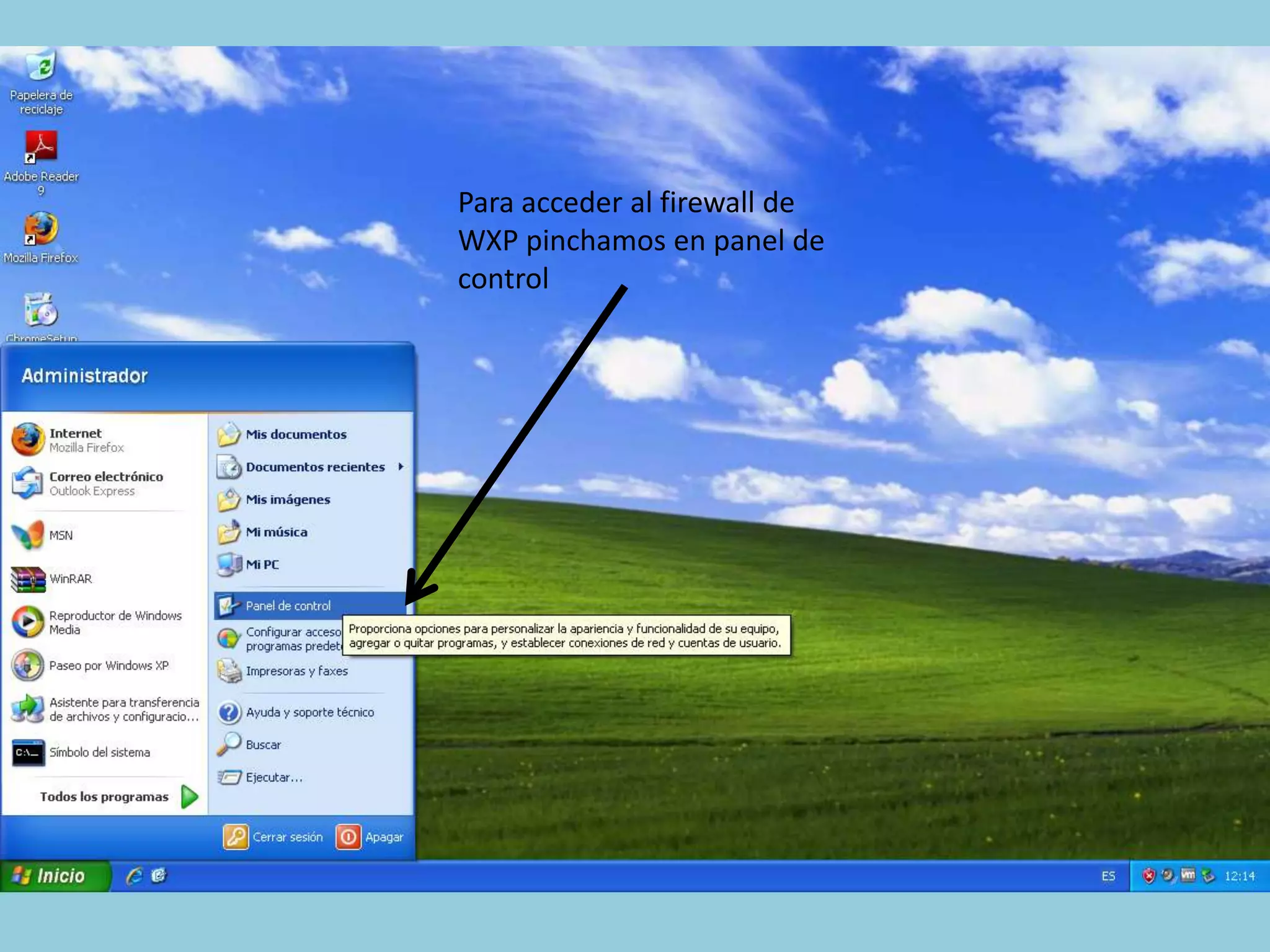Open Adobe Reader 9 desktop shortcut
The image size is (1270, 952).
(x=41, y=164)
